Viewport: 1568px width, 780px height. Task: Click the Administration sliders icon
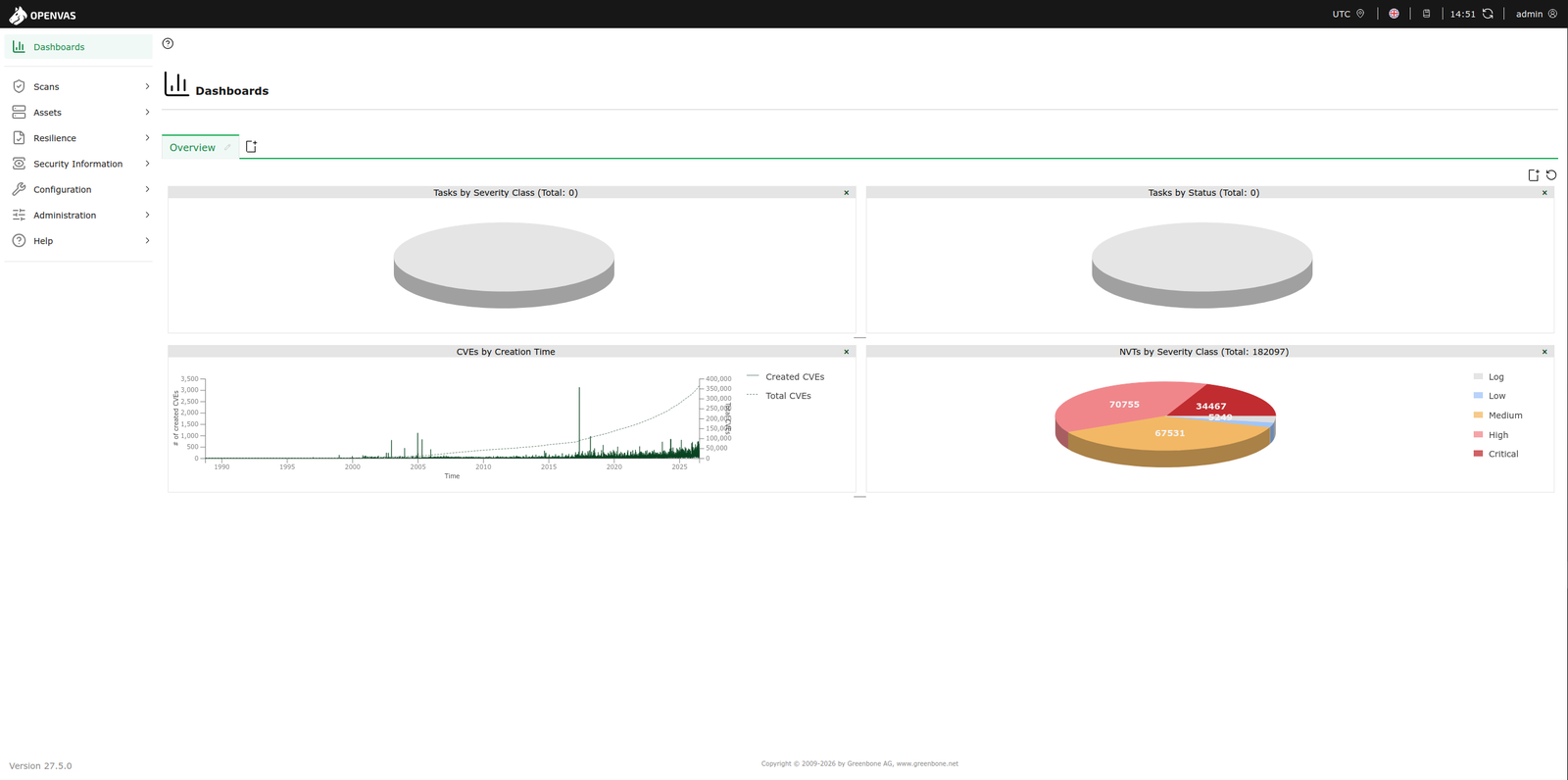(19, 215)
